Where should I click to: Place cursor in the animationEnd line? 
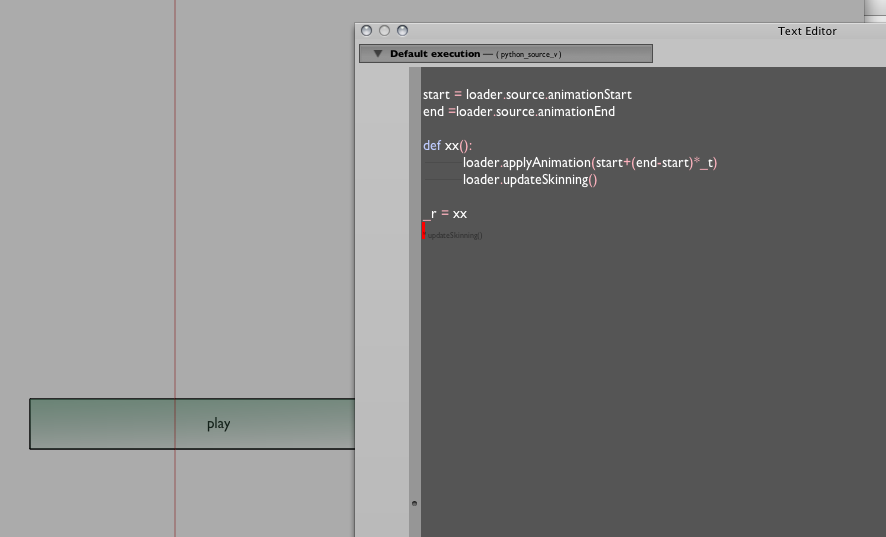pyautogui.click(x=519, y=112)
